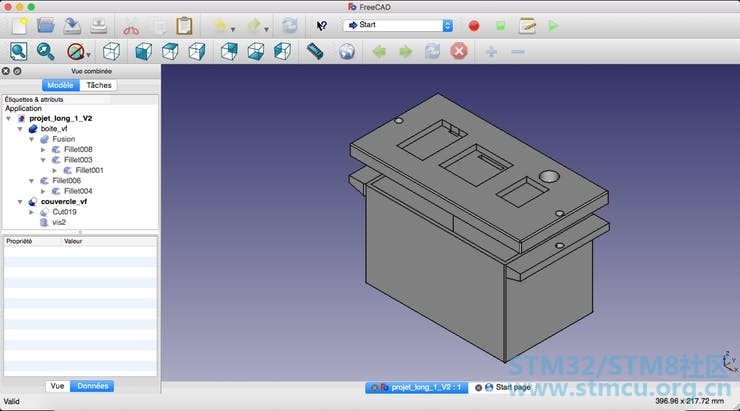Image resolution: width=740 pixels, height=411 pixels.
Task: Switch to the Données property tab
Action: click(92, 386)
